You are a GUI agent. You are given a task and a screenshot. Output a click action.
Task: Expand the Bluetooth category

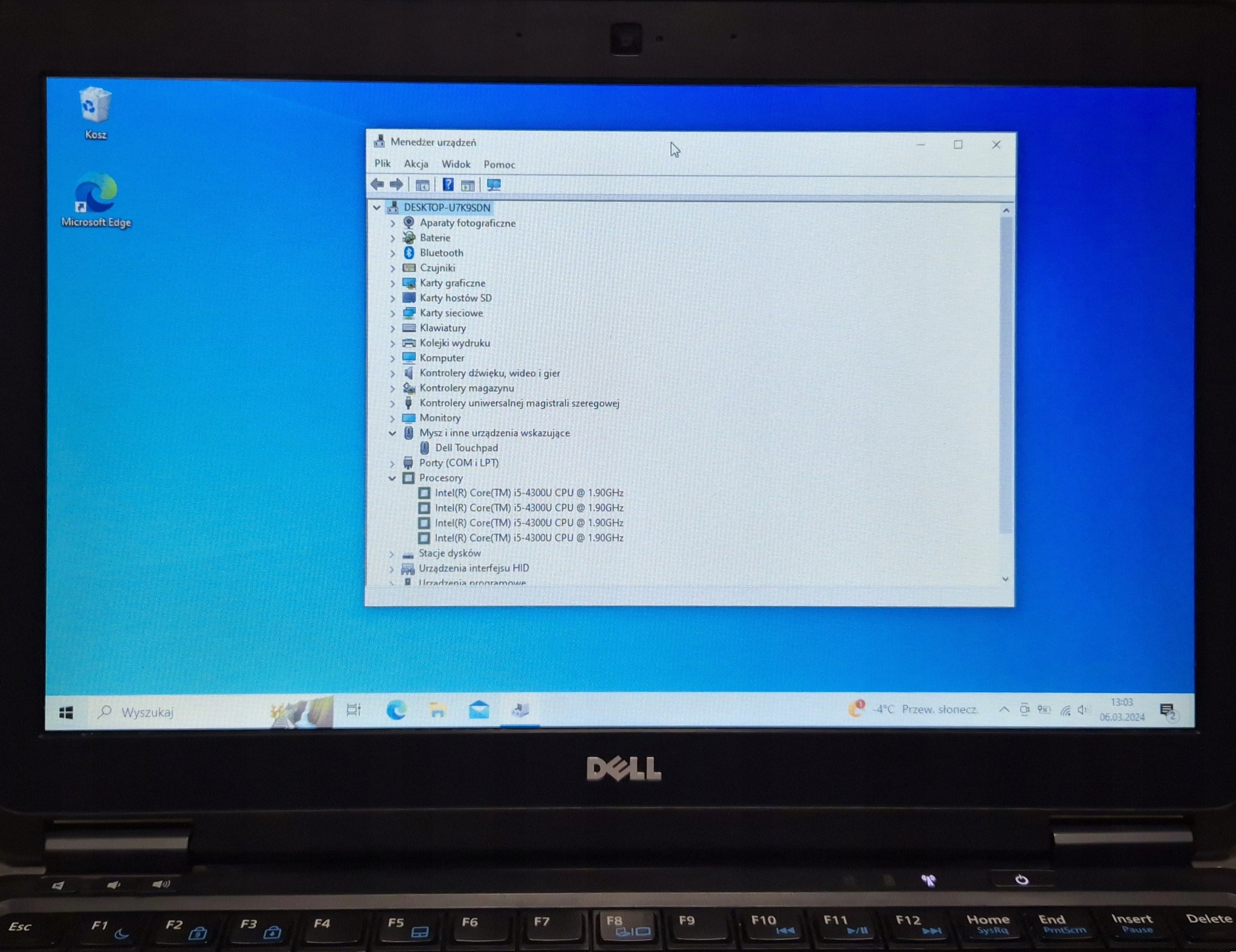(393, 254)
